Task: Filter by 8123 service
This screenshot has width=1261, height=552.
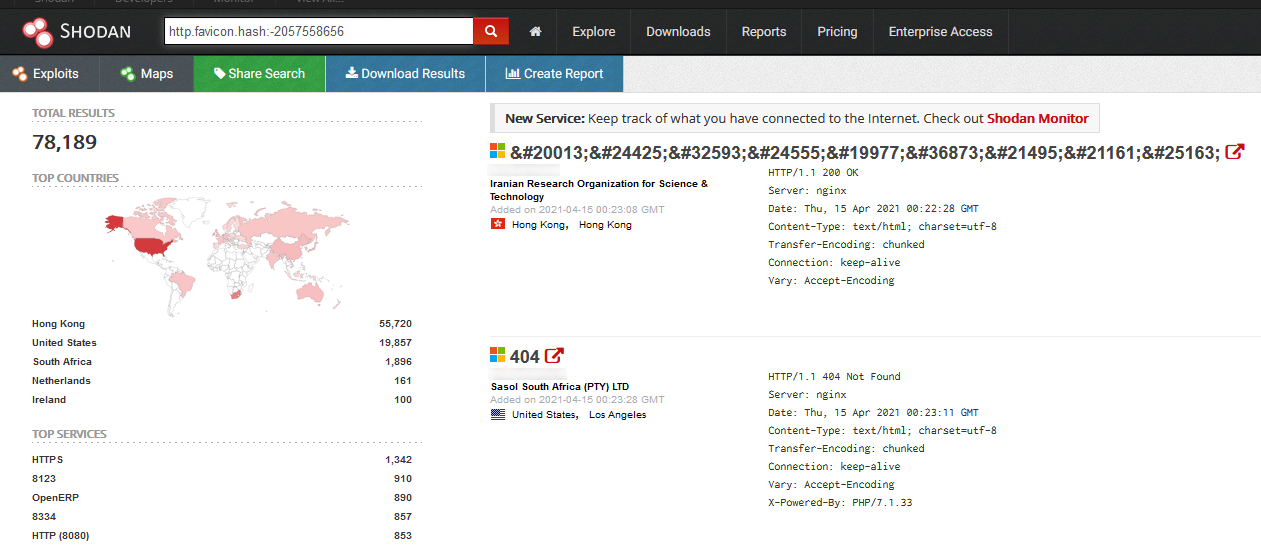Action: point(43,479)
